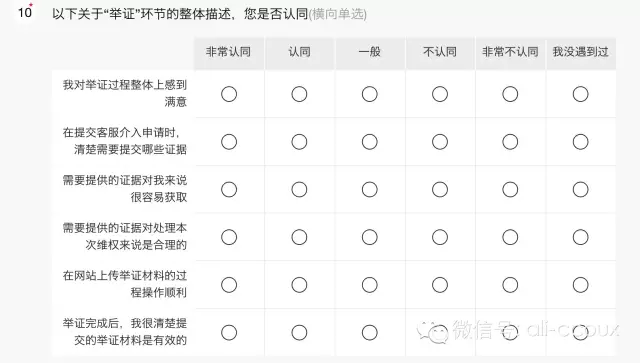Mark 不认同 for 清楚需要提交哪些证据 row
This screenshot has height=363, width=640.
[440, 142]
